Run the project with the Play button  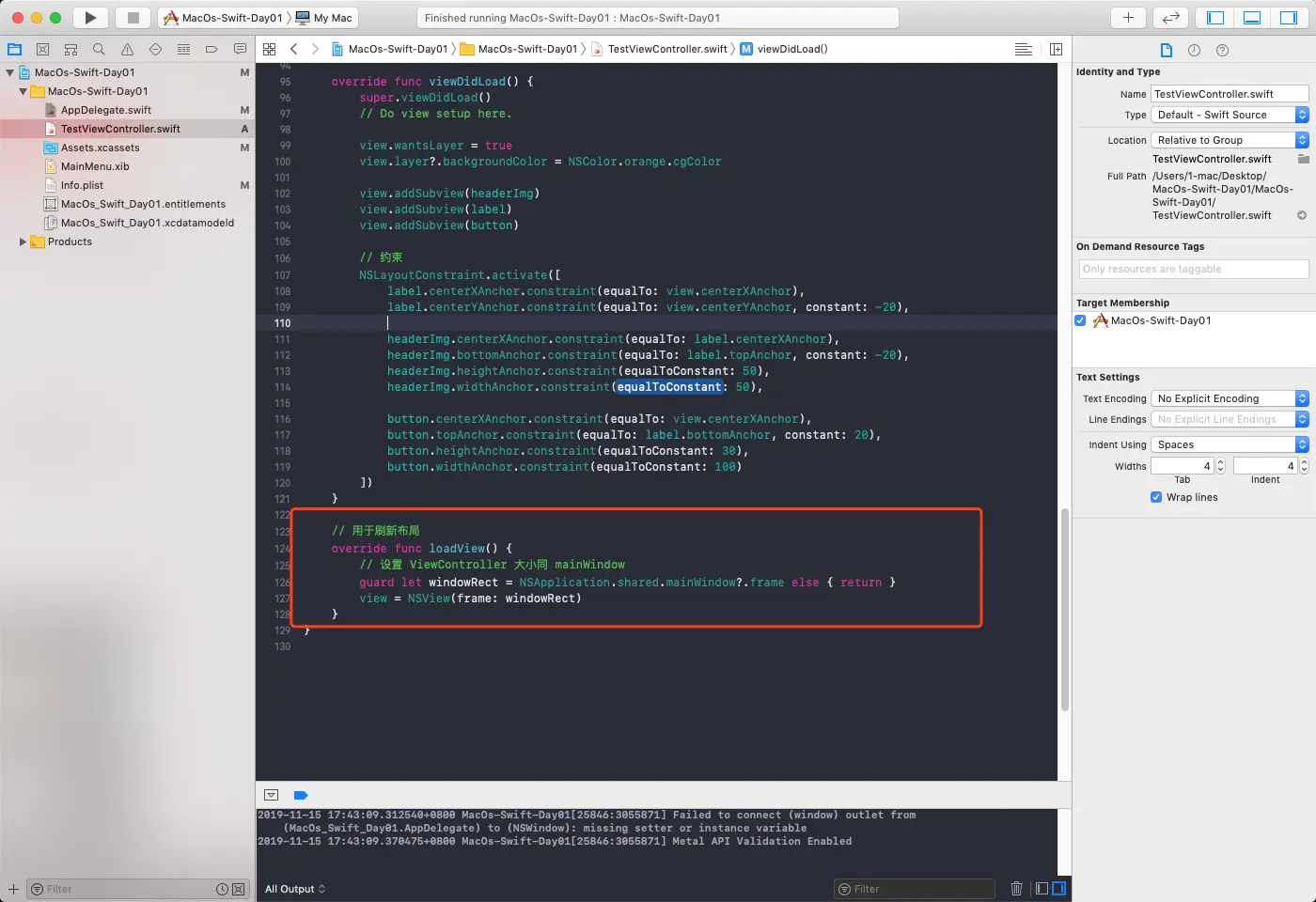tap(90, 18)
